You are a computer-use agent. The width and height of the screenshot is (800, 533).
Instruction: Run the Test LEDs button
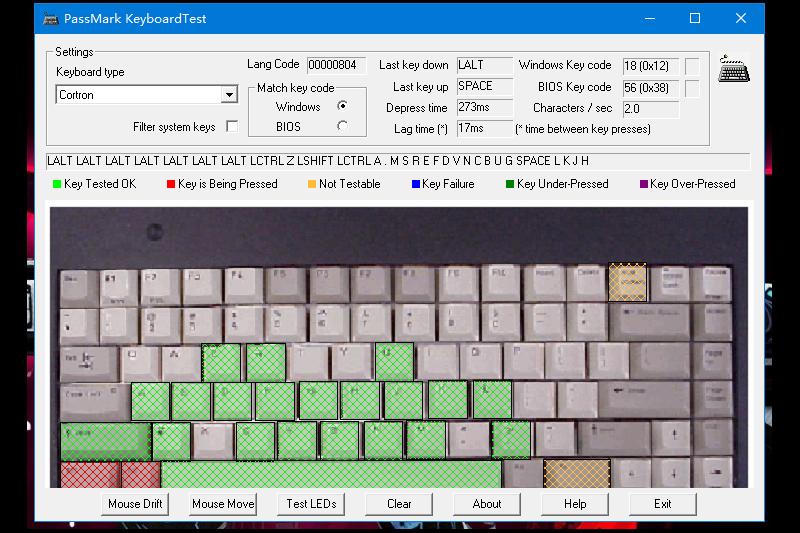coord(311,504)
